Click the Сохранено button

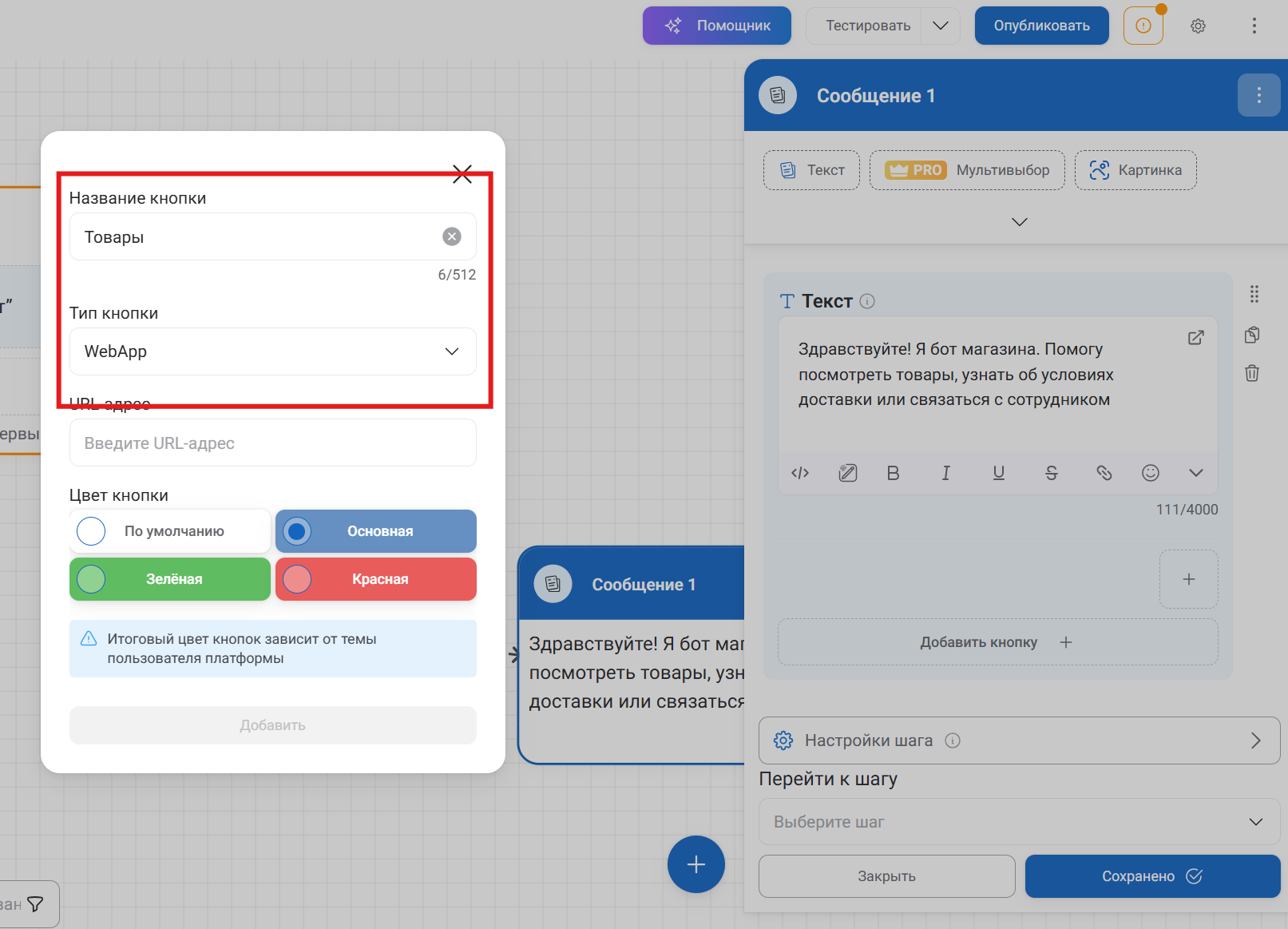pos(1152,876)
